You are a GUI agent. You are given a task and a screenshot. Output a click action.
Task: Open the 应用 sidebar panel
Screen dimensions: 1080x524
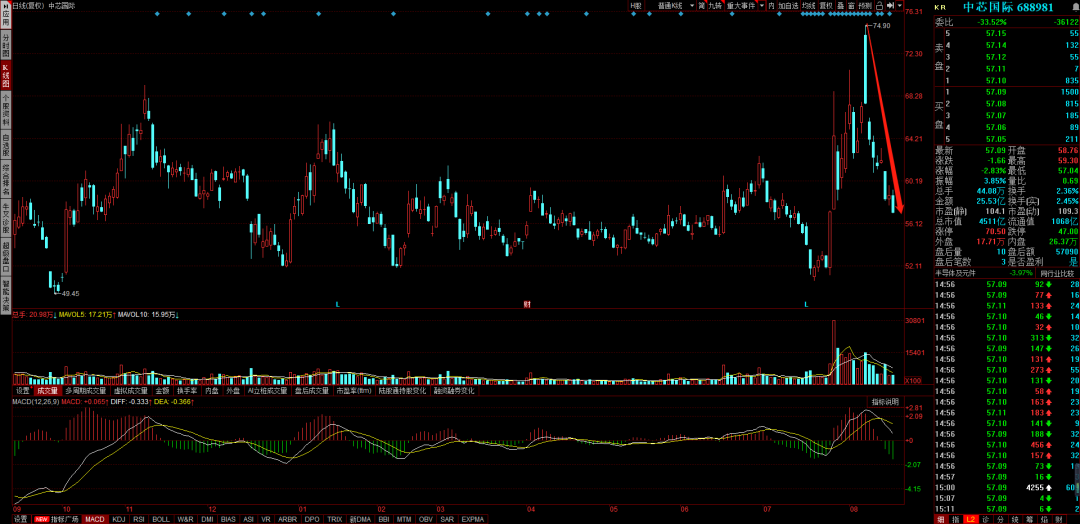6,15
